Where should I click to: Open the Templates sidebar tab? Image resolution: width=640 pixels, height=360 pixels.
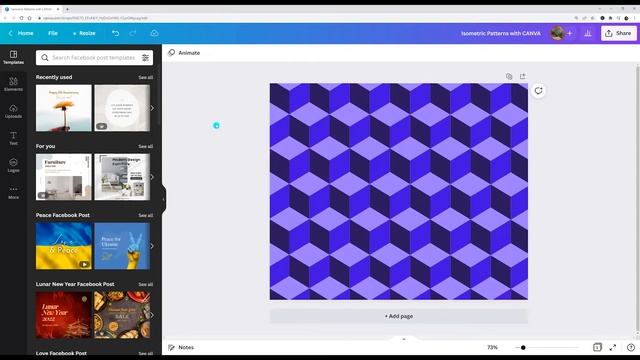(x=13, y=58)
